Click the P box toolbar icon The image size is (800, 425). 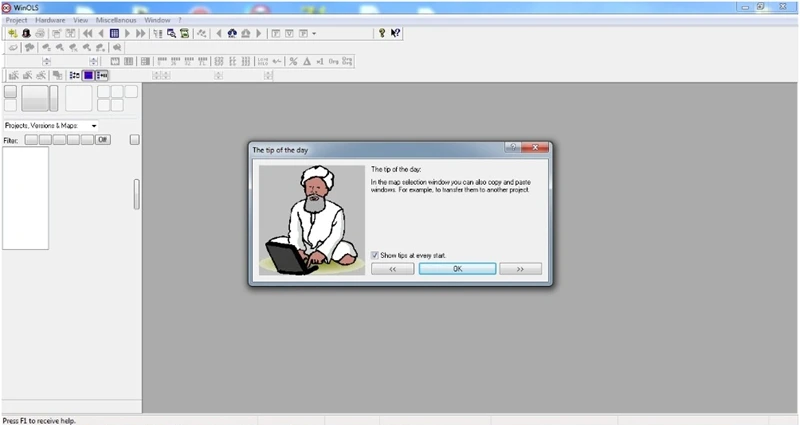(303, 33)
